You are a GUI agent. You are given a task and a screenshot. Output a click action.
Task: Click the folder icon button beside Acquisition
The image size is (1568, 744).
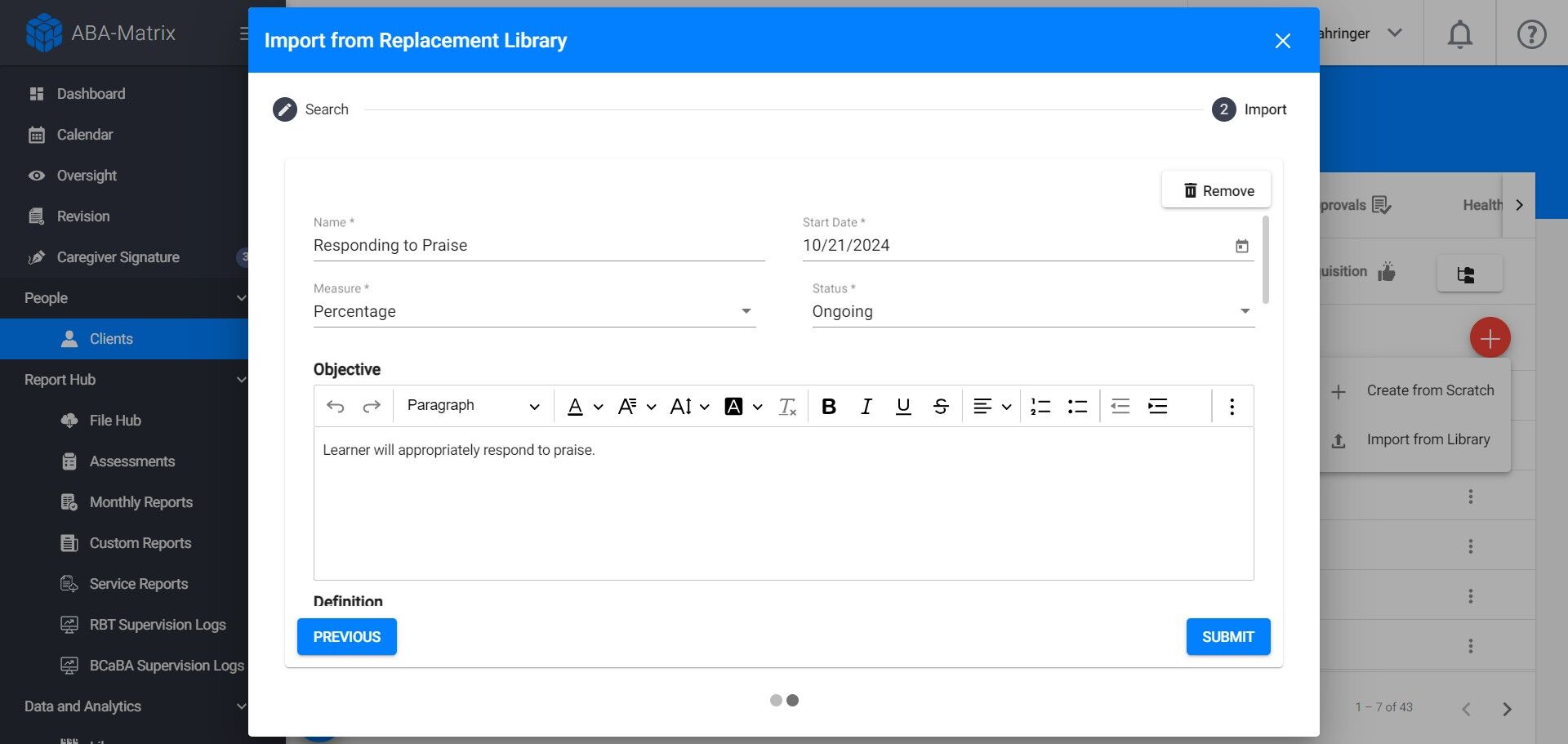(1469, 274)
